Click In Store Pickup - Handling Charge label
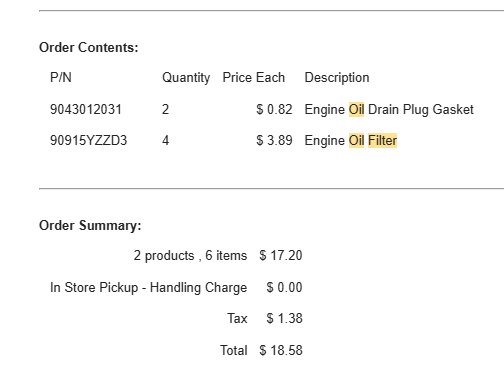Viewport: 504px width, 383px height. [149, 288]
